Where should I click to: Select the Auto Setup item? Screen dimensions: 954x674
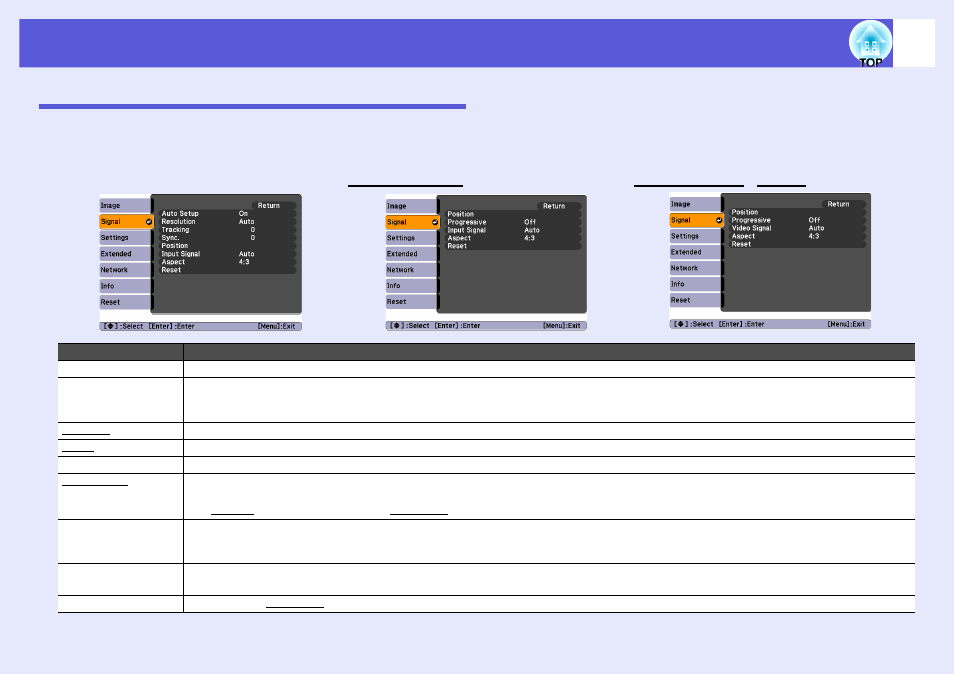pyautogui.click(x=180, y=214)
